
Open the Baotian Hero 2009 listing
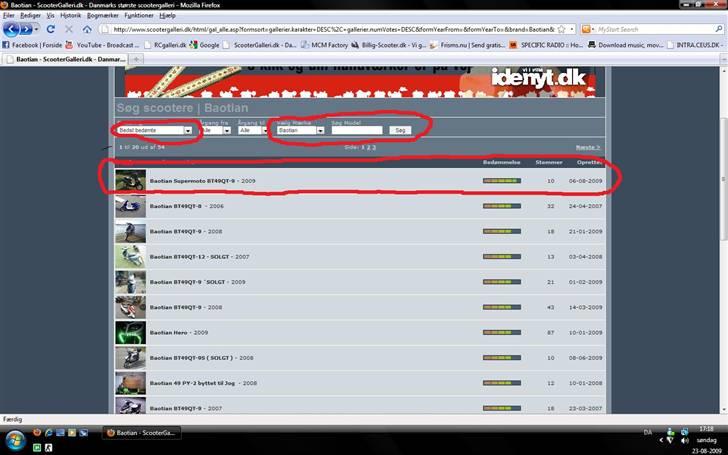pyautogui.click(x=179, y=332)
